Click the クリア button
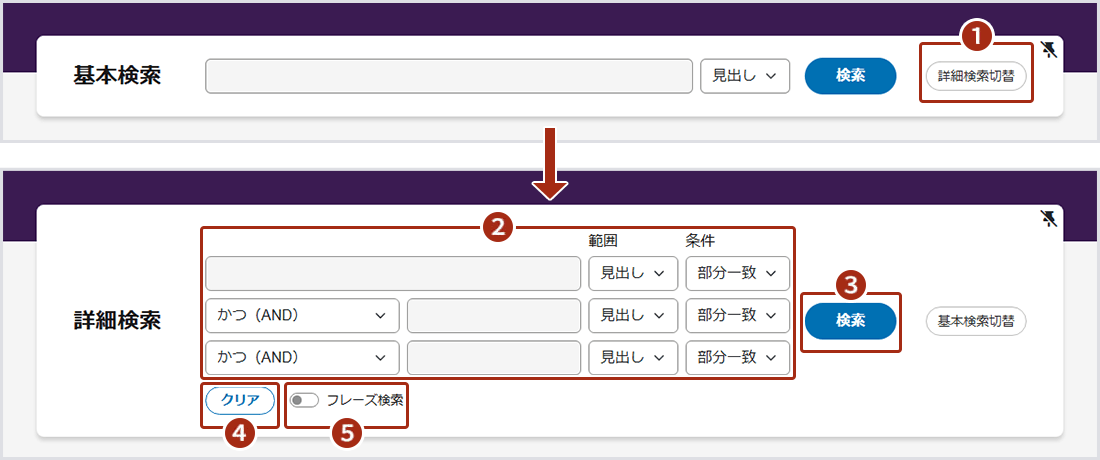 (x=240, y=400)
